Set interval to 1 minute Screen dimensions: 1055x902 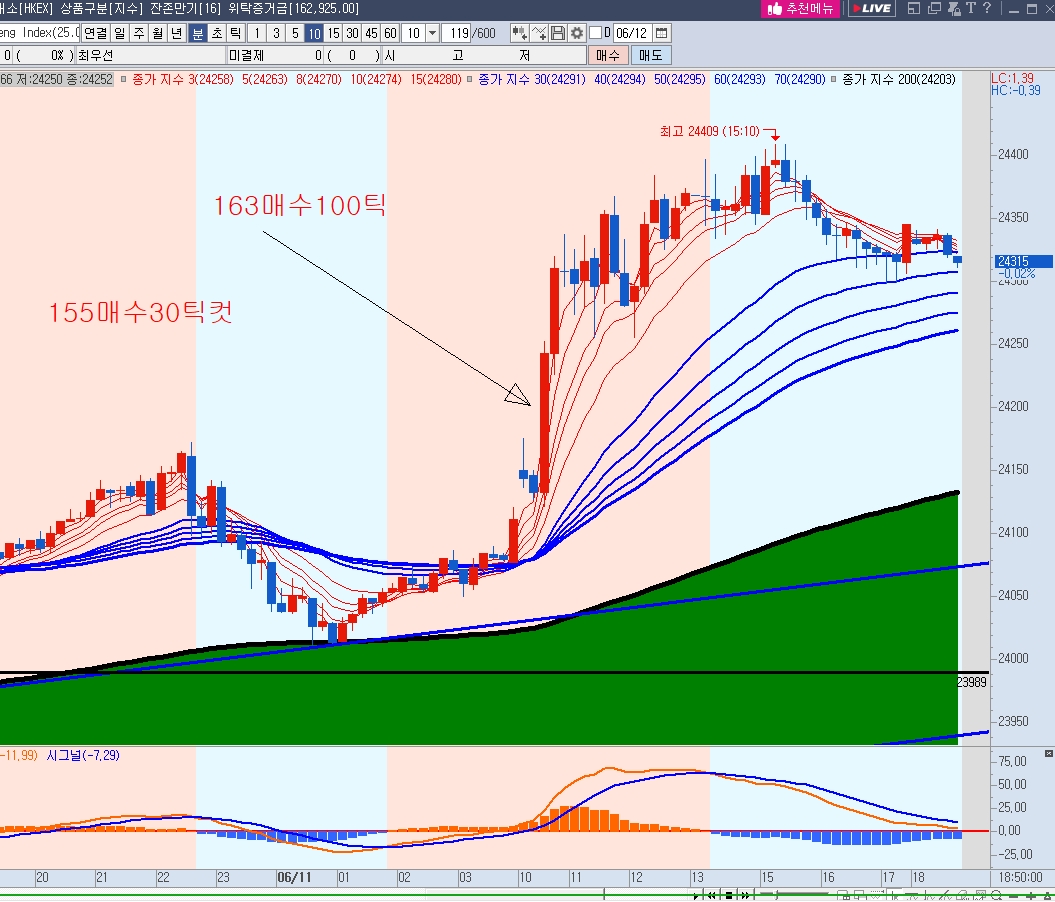256,33
